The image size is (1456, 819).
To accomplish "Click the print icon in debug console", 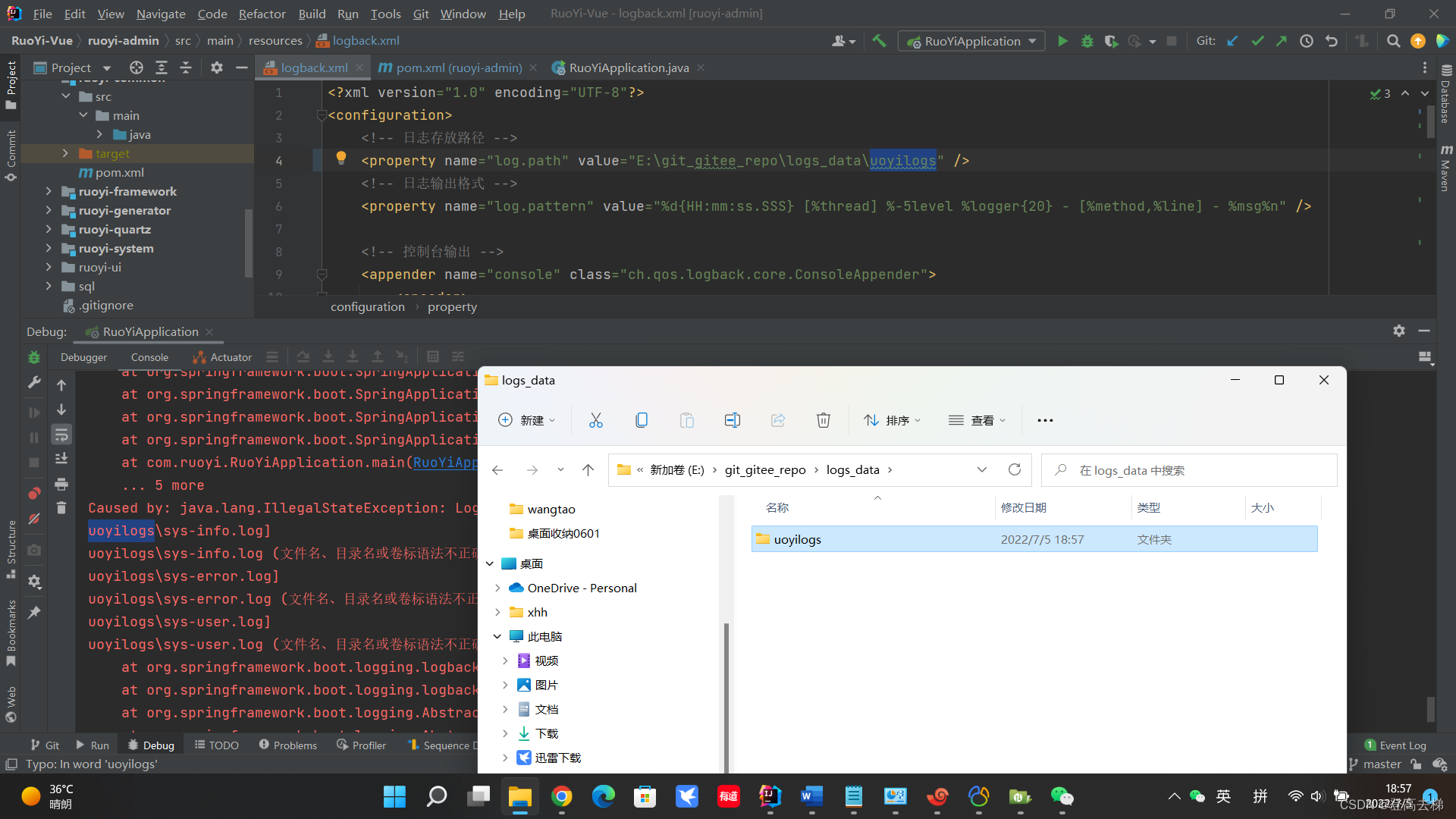I will 61,484.
